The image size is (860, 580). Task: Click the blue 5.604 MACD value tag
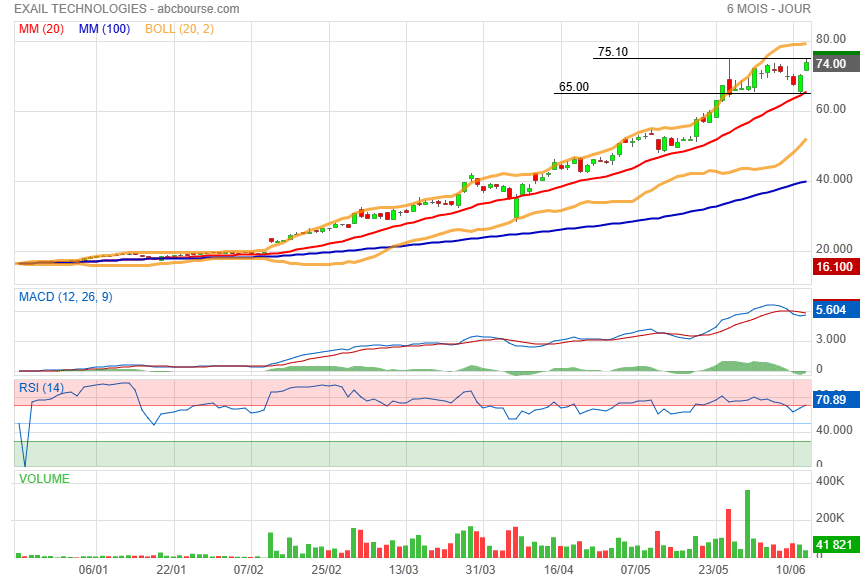click(x=836, y=309)
